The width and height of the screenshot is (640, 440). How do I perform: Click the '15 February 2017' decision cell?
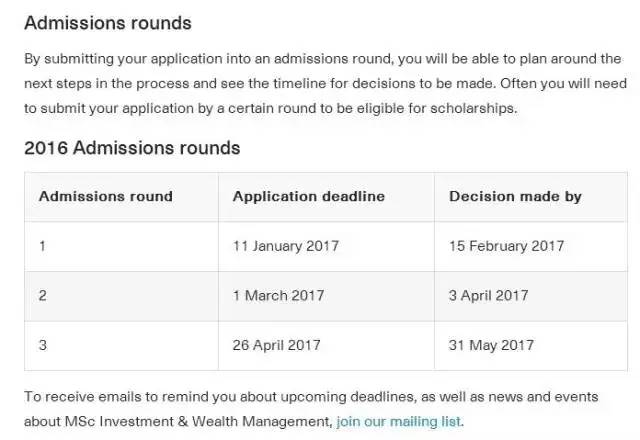[531, 247]
